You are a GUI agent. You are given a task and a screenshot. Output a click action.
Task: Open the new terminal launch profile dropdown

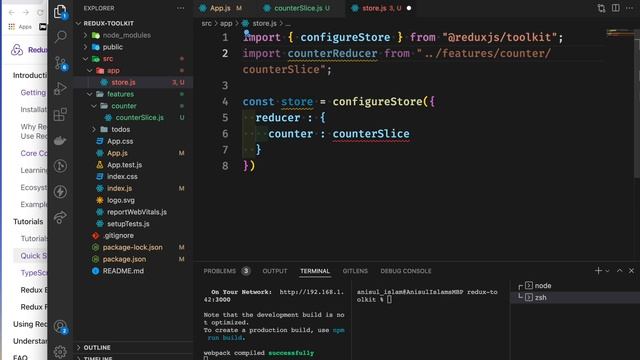tap(607, 271)
